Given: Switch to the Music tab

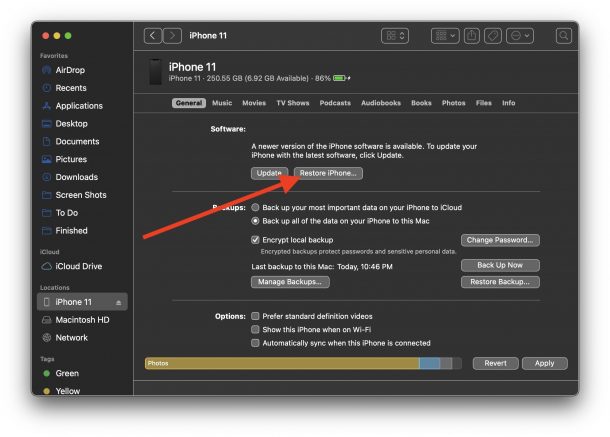Looking at the screenshot, I should (222, 103).
